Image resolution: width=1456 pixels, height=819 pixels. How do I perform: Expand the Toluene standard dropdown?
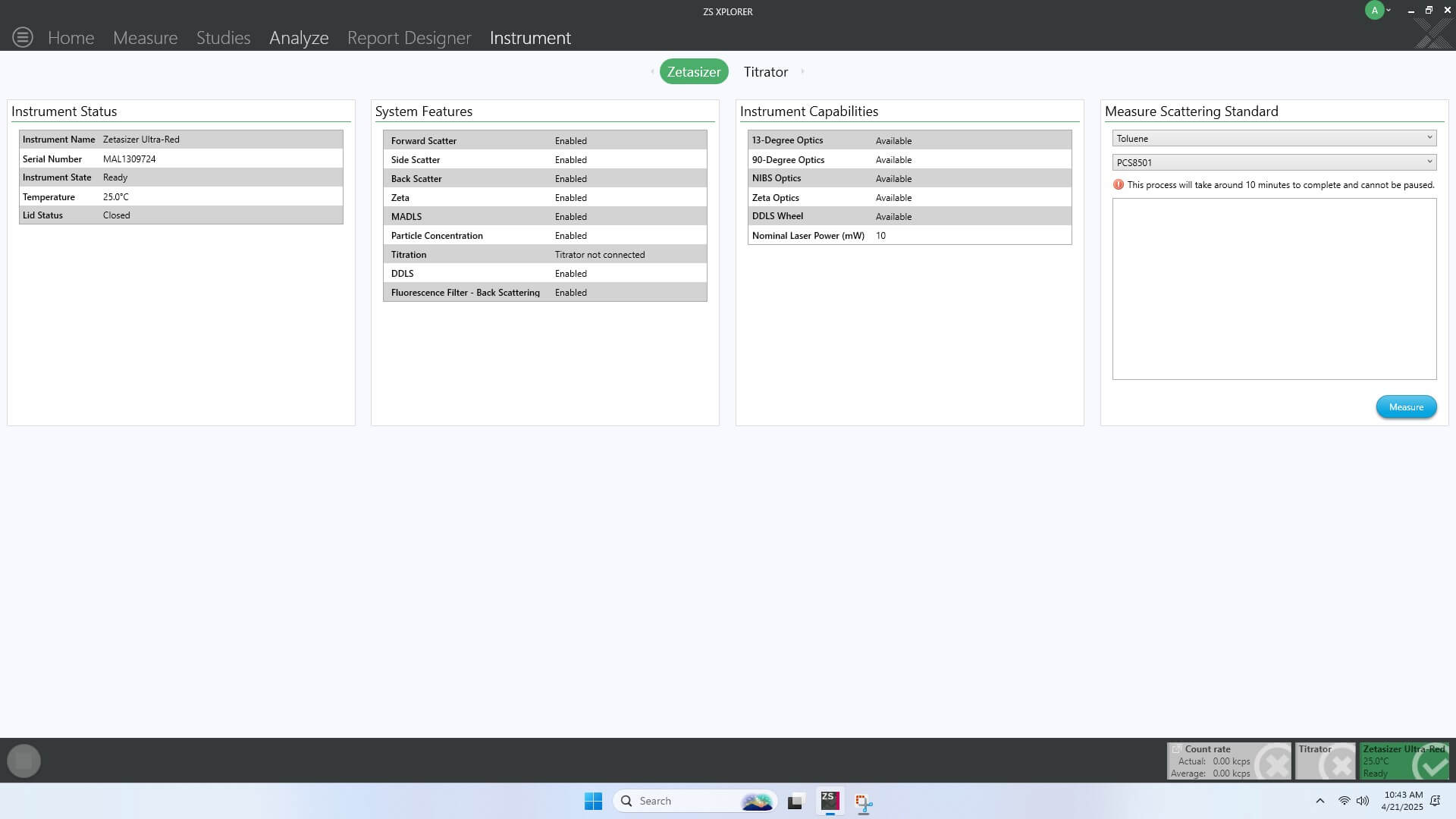tap(1274, 138)
